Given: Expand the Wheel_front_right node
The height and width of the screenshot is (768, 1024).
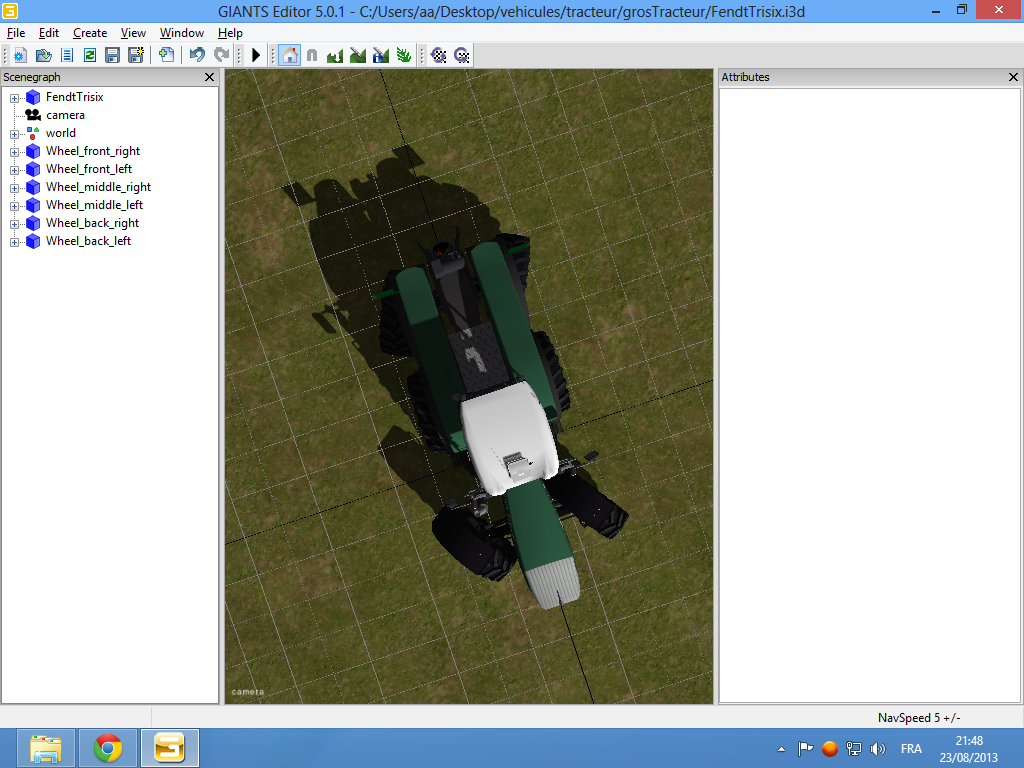Looking at the screenshot, I should tap(14, 152).
